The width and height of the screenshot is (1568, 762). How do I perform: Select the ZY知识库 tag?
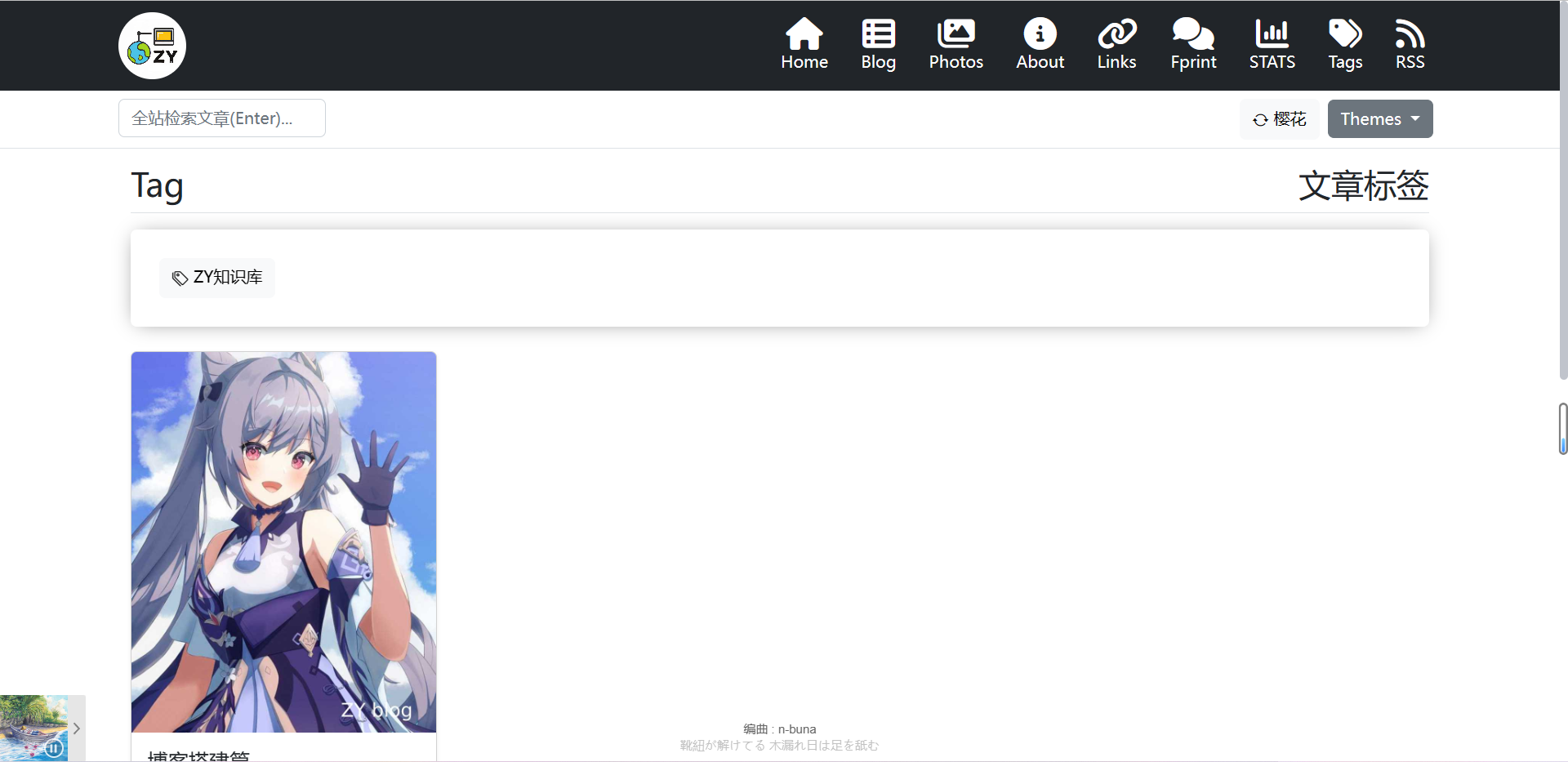pos(217,278)
